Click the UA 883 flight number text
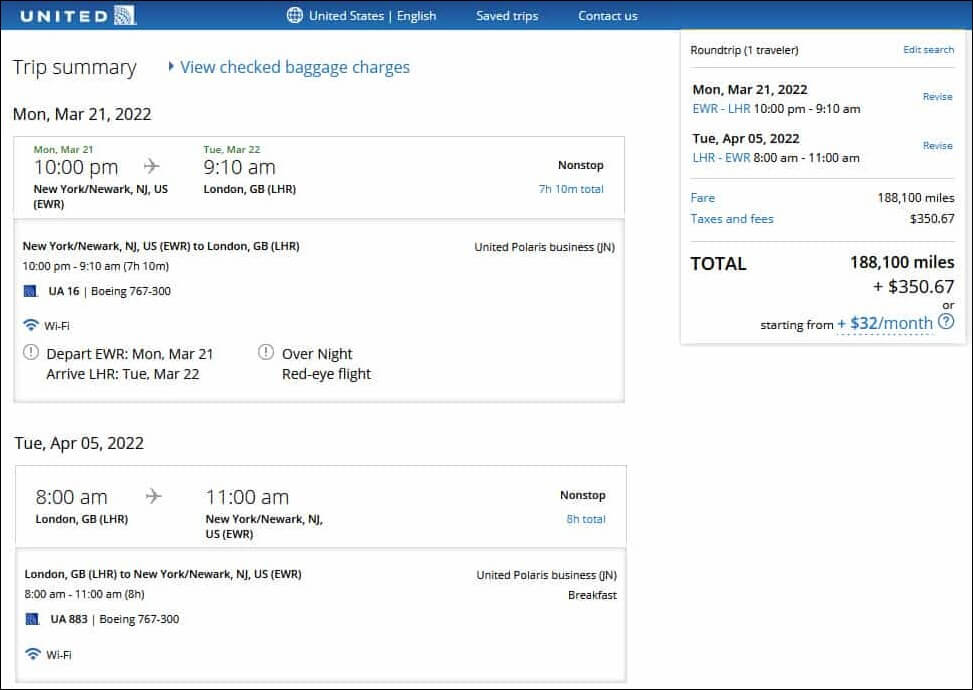 click(69, 619)
